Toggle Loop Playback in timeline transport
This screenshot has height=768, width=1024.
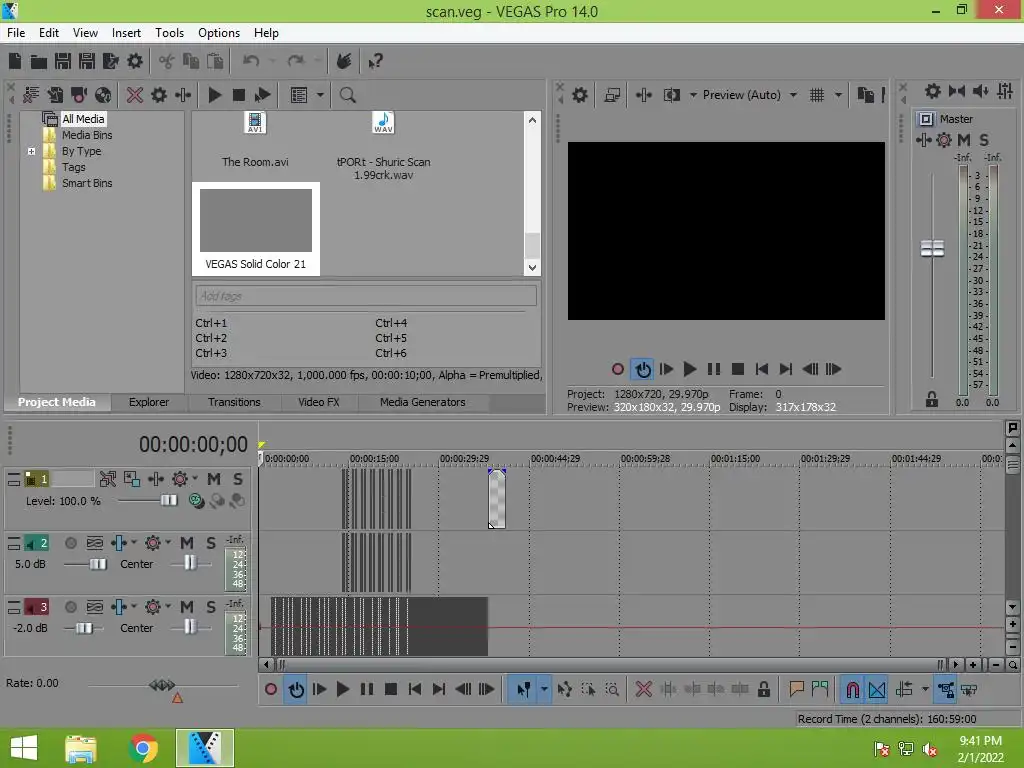296,690
